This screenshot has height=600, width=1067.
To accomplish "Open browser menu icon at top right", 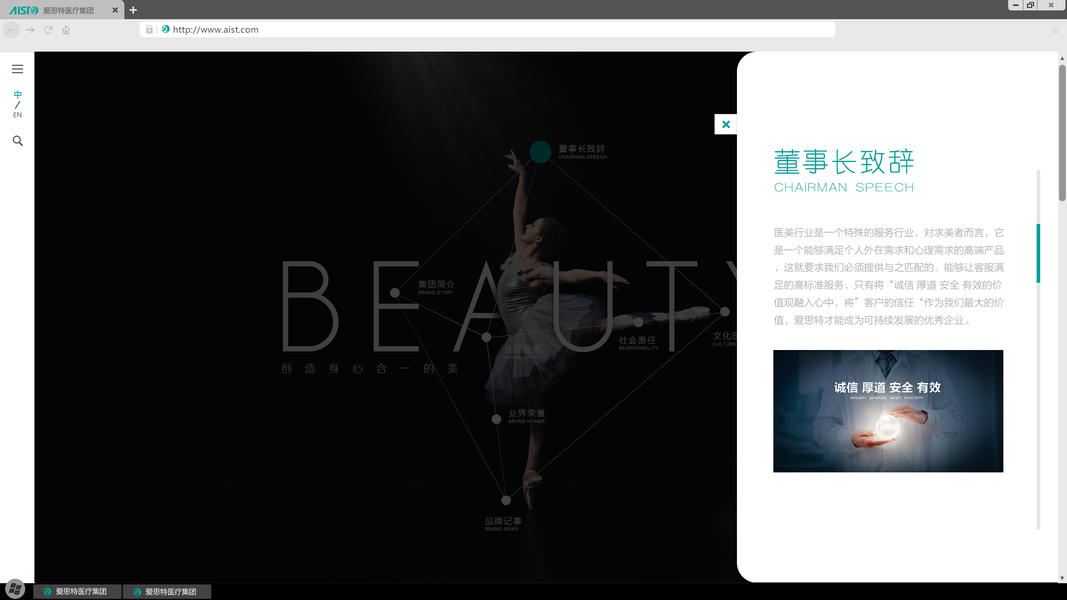I will pyautogui.click(x=1055, y=30).
